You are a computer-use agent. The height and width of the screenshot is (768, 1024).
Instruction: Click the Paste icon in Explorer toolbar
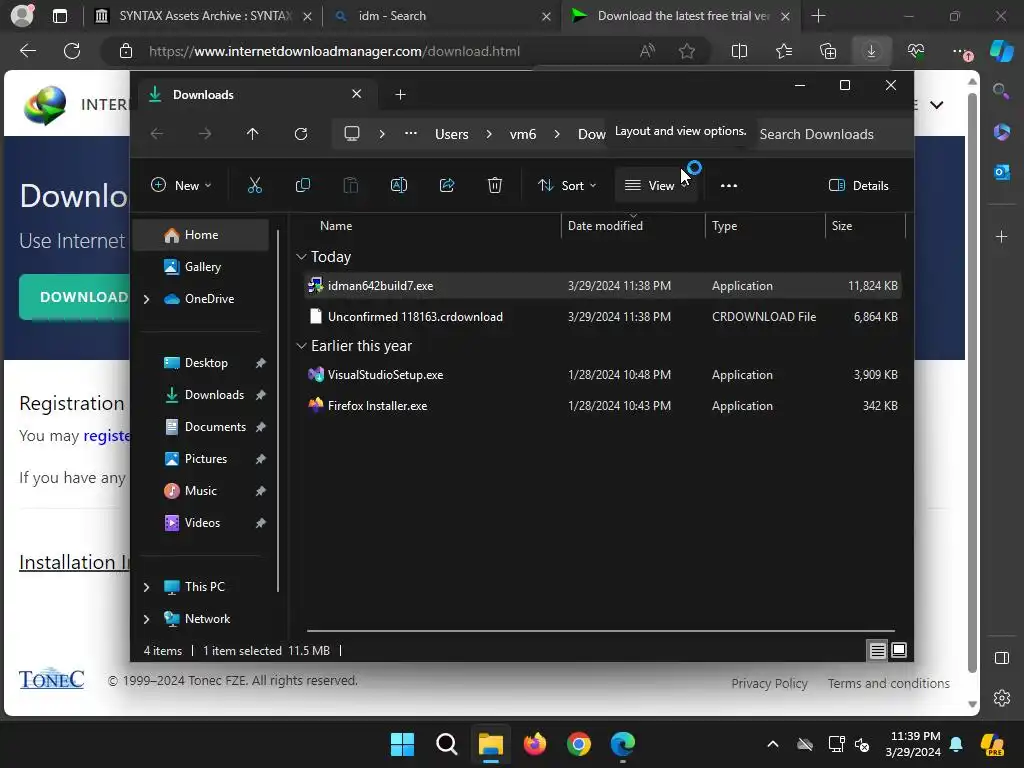click(x=351, y=185)
